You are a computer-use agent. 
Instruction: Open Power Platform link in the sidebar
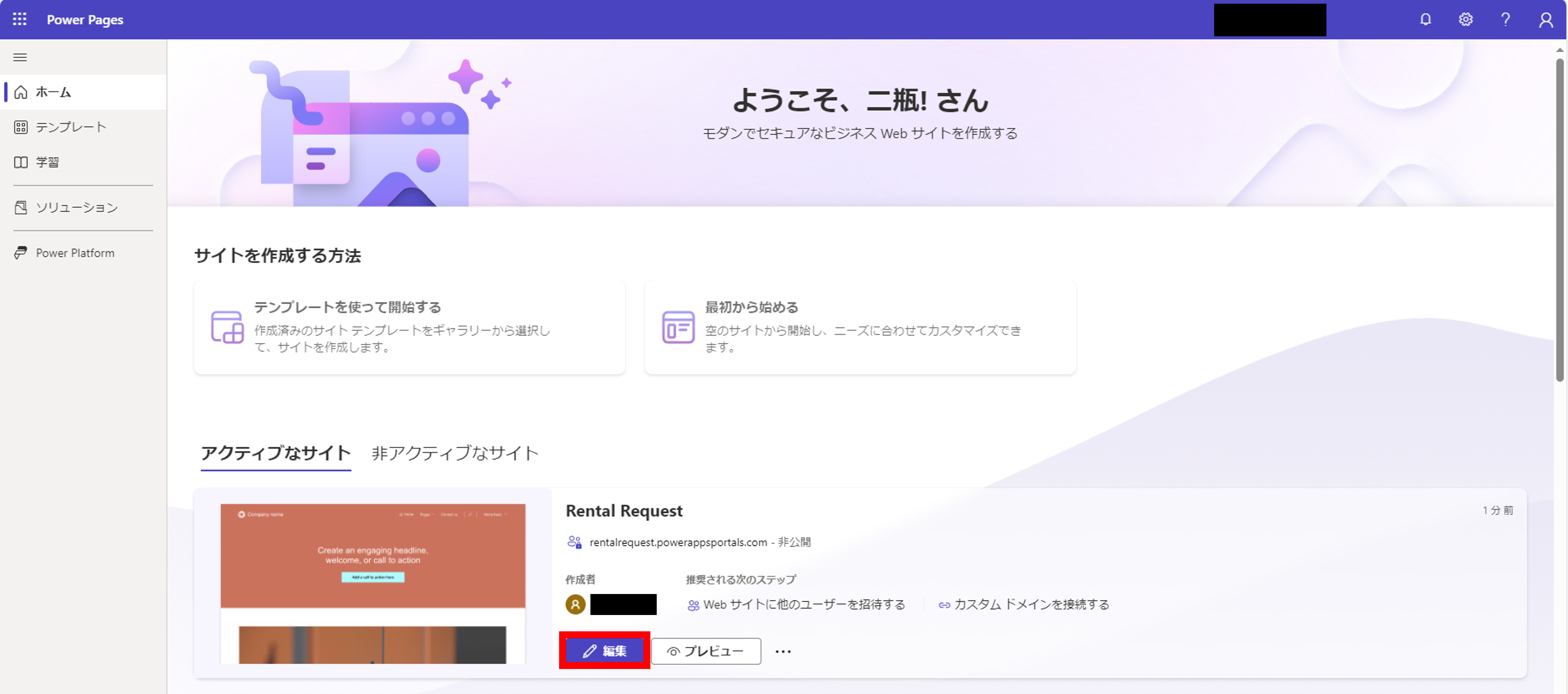click(x=75, y=253)
